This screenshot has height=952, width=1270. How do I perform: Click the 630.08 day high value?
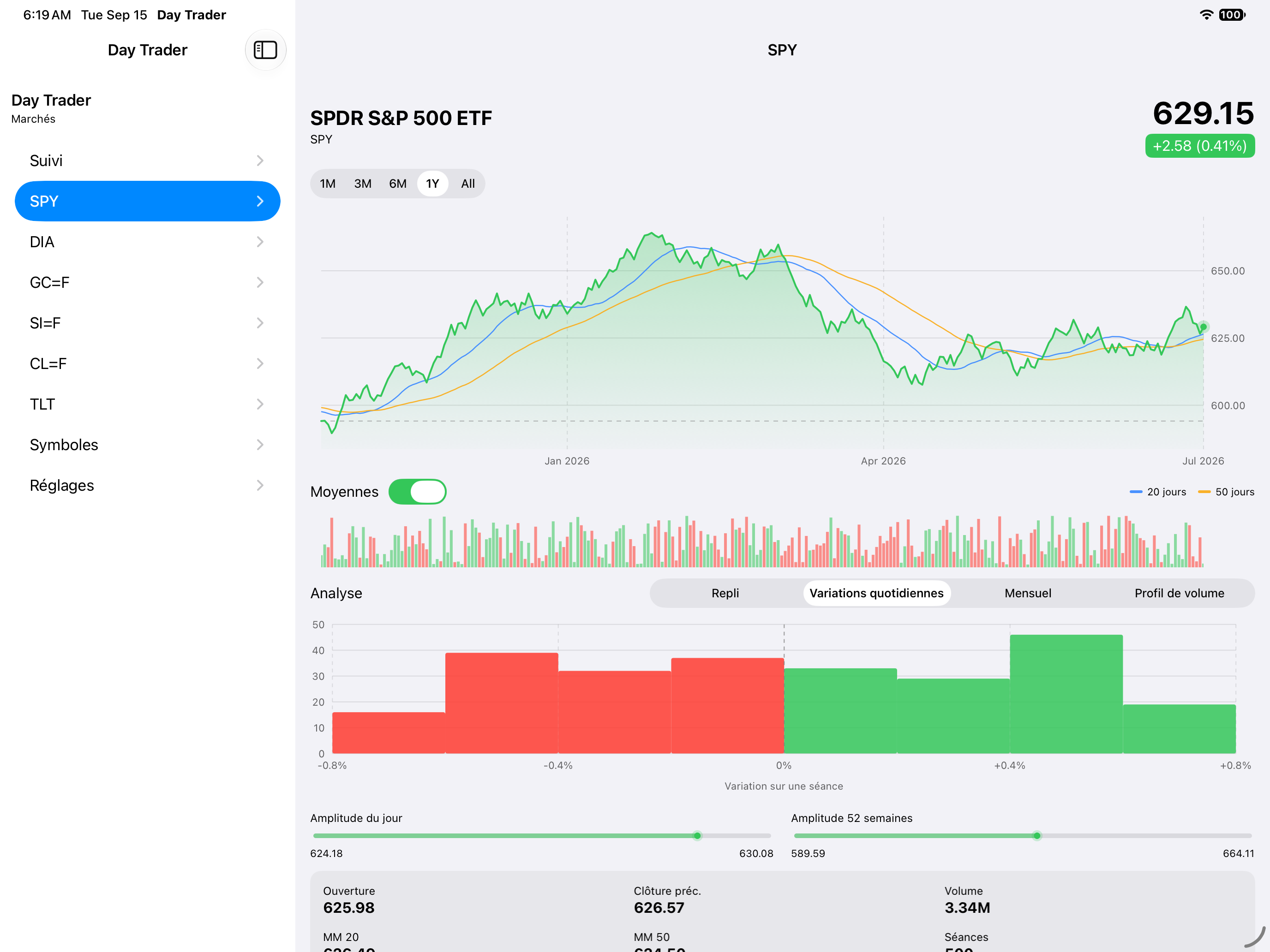(756, 853)
